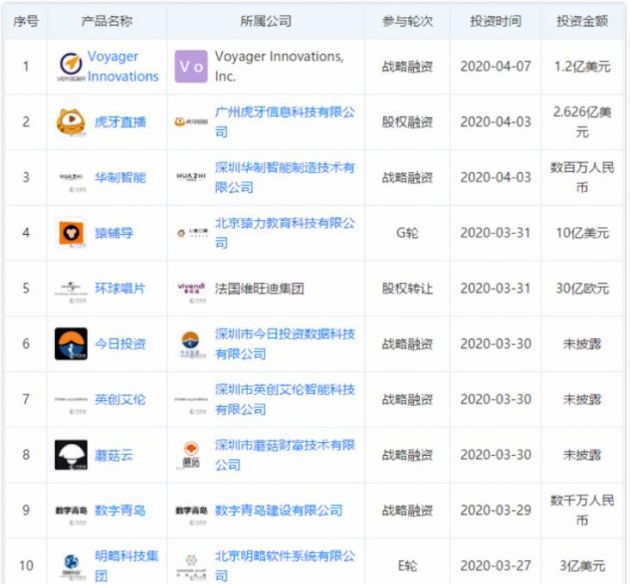Open 深圳市英创艾伦智能科技有限公司 link

(285, 400)
